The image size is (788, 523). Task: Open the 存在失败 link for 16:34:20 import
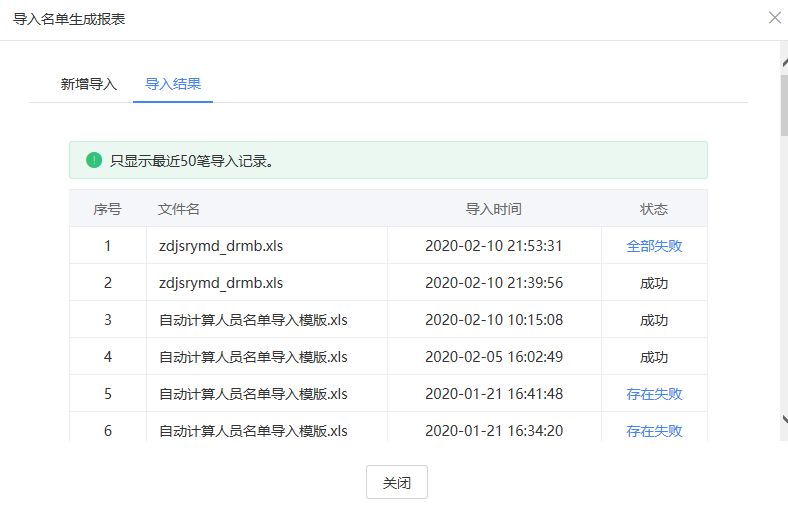coord(654,431)
